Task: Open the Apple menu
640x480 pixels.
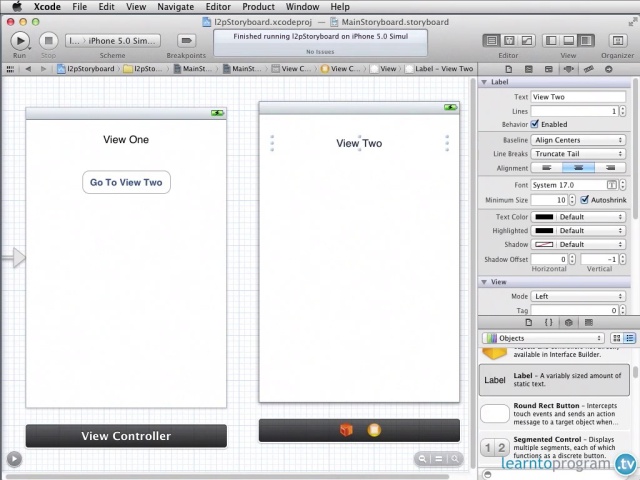Action: pyautogui.click(x=17, y=7)
